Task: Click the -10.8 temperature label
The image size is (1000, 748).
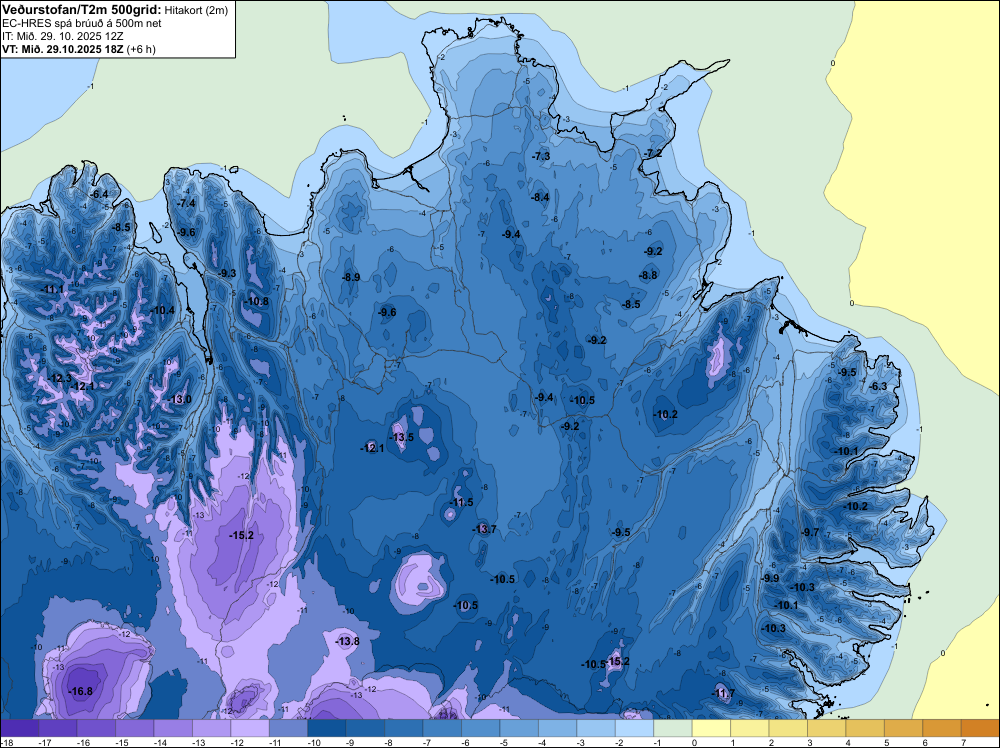Action: point(256,302)
